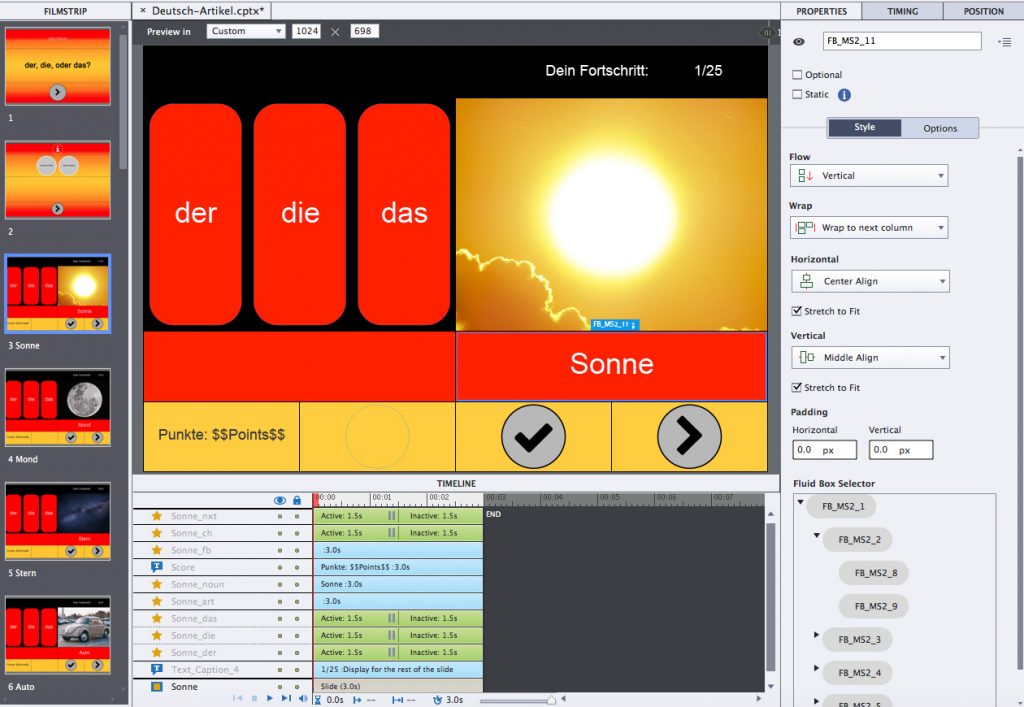Image resolution: width=1024 pixels, height=707 pixels.
Task: Expand the FB_MS2_3 tree node
Action: click(x=817, y=636)
